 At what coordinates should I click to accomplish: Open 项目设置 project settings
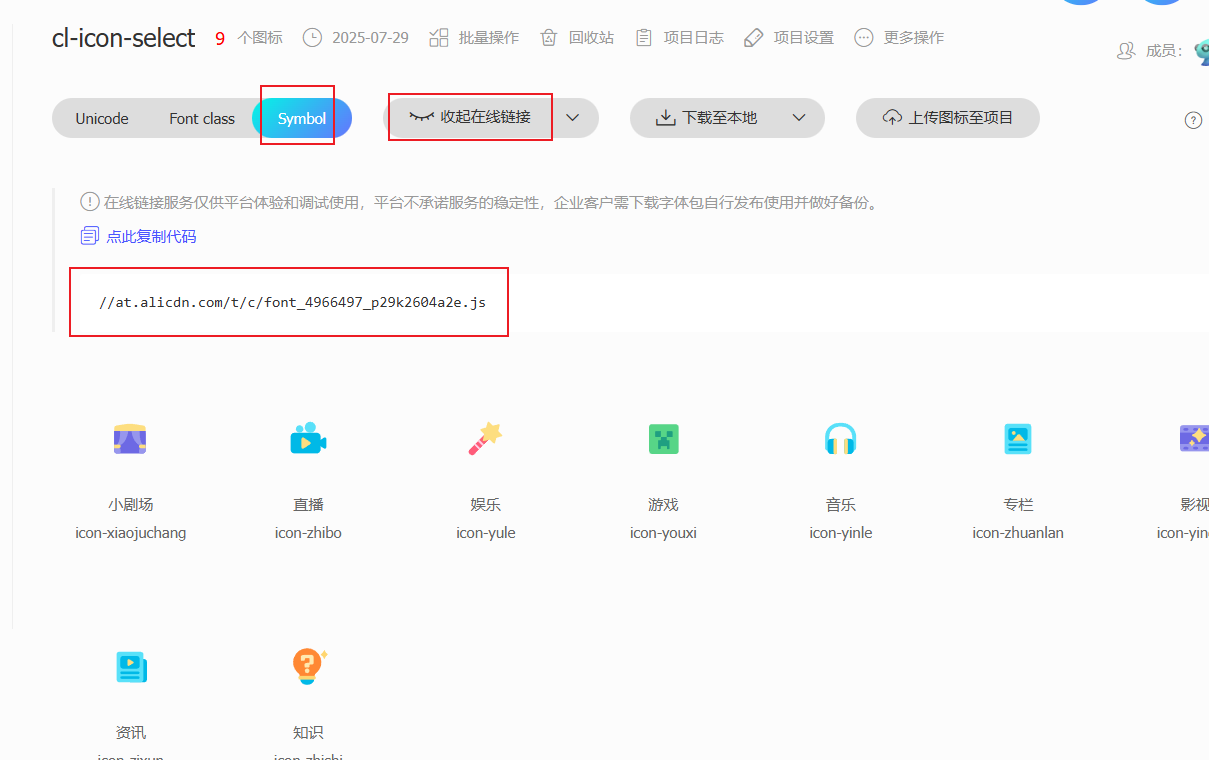(x=788, y=37)
